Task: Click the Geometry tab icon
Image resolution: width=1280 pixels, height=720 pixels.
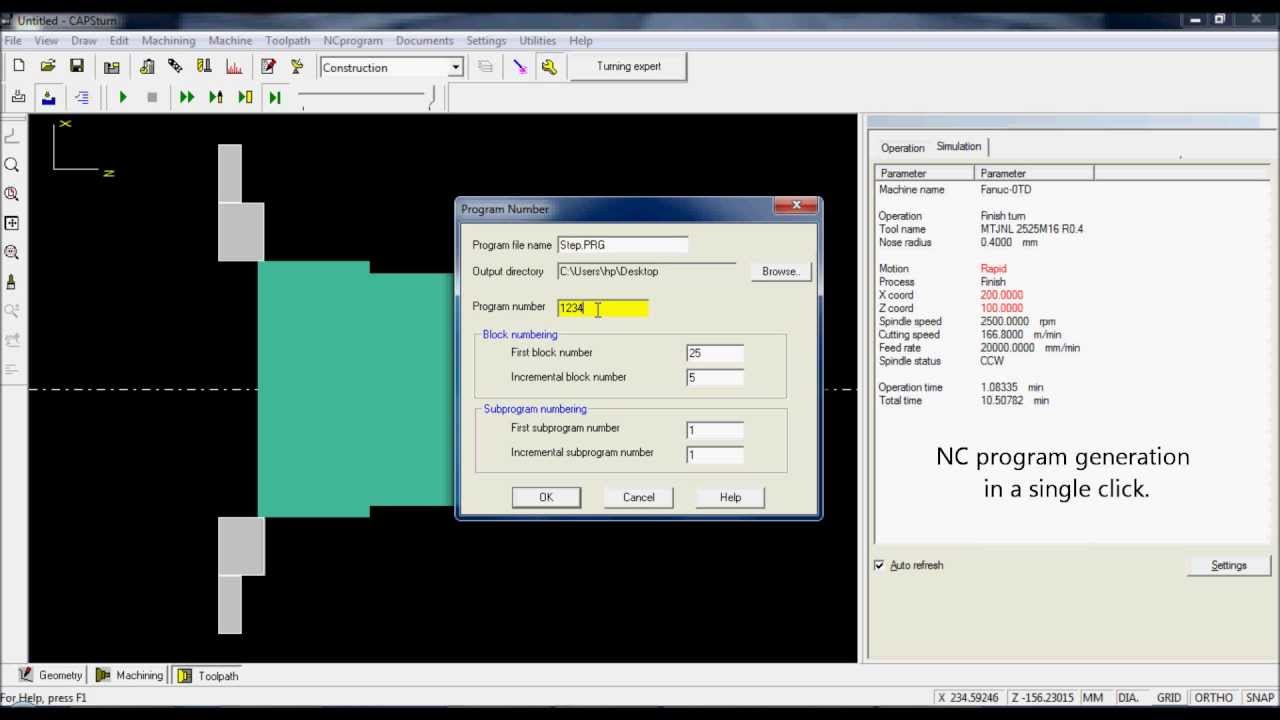Action: [x=26, y=675]
